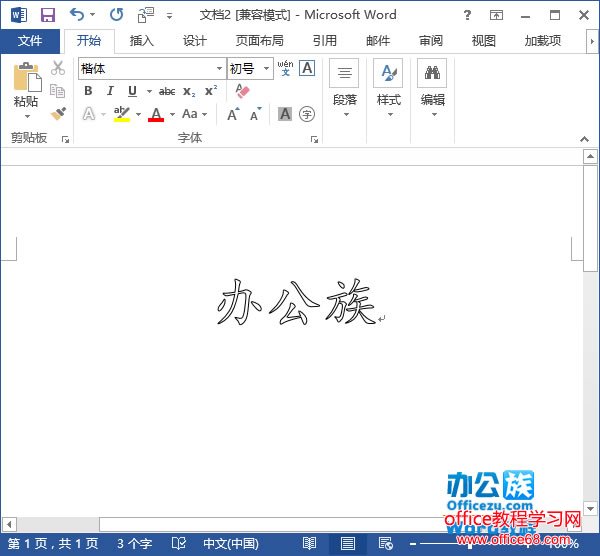Screen dimensions: 600x556
Task: Switch to the 邮件 Mailings tab
Action: coord(378,41)
